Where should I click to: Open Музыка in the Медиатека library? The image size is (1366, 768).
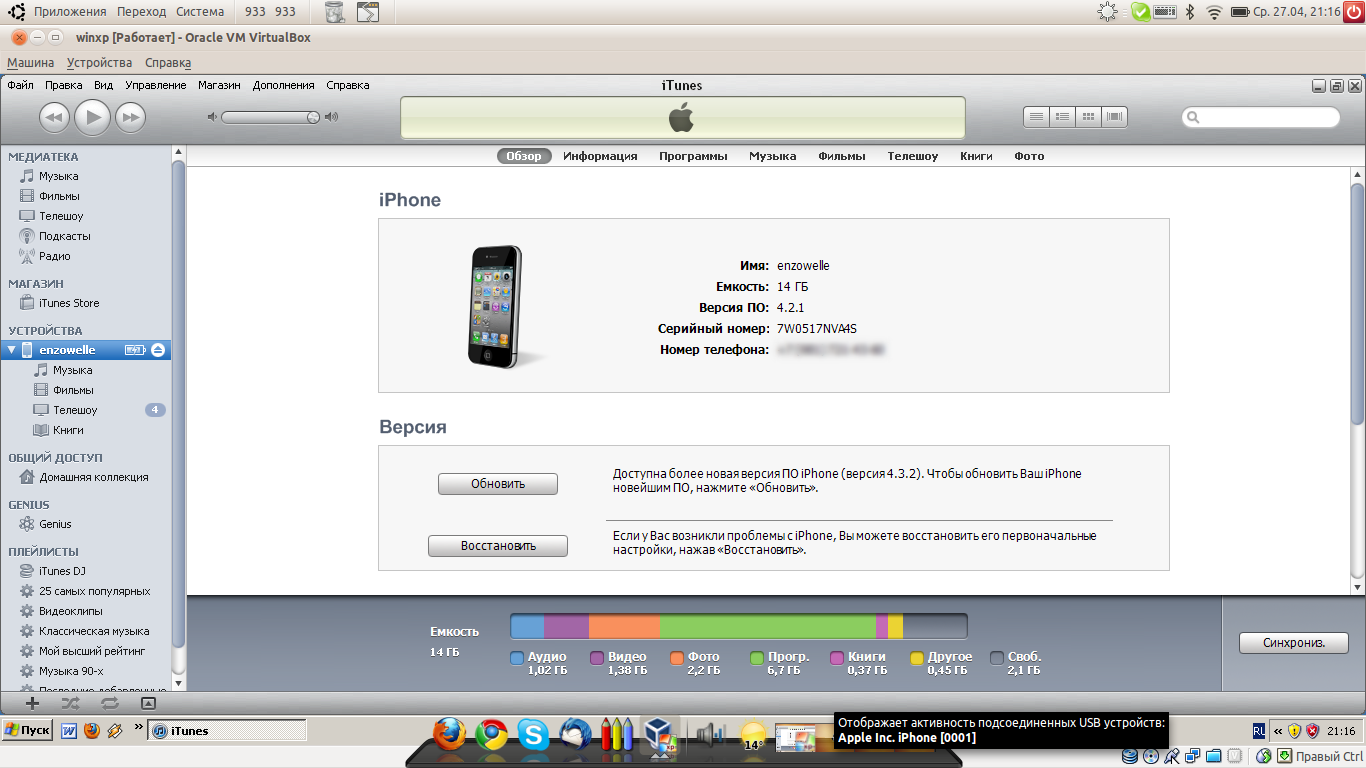(x=58, y=176)
